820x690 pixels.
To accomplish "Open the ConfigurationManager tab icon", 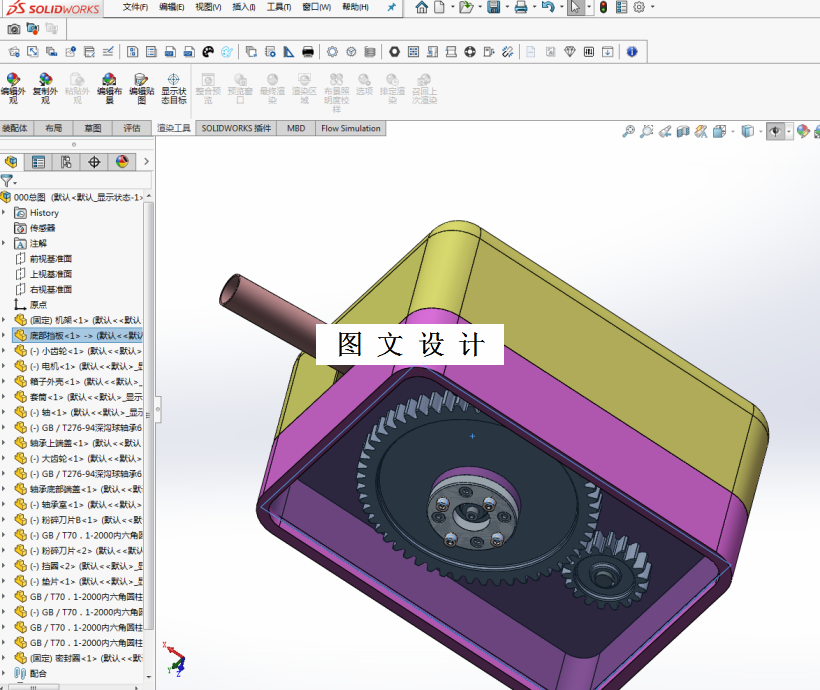I will click(x=66, y=162).
